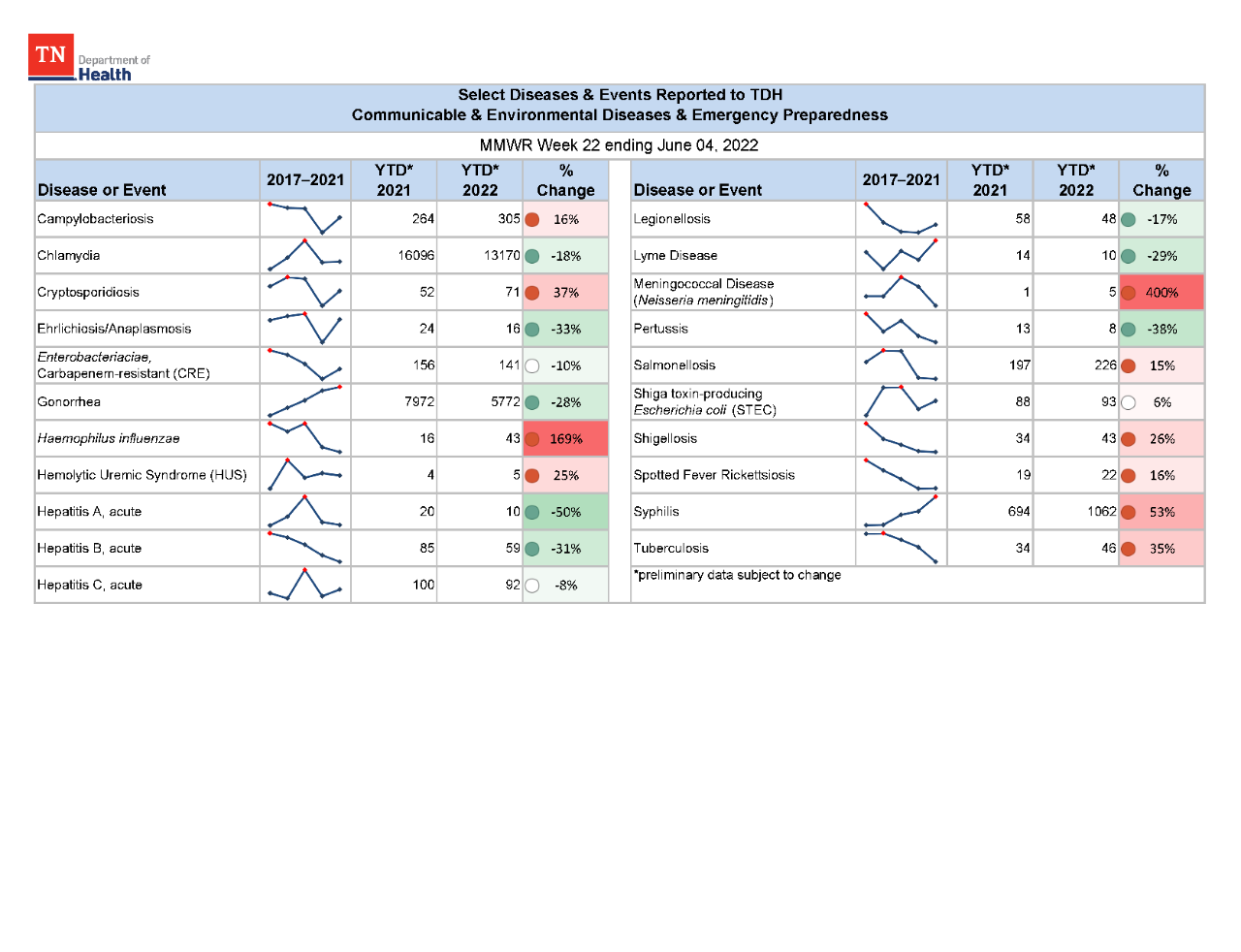Select the "-50%" change value for Hepatitis A
Viewport: 1241px width, 952px height.
[x=566, y=512]
